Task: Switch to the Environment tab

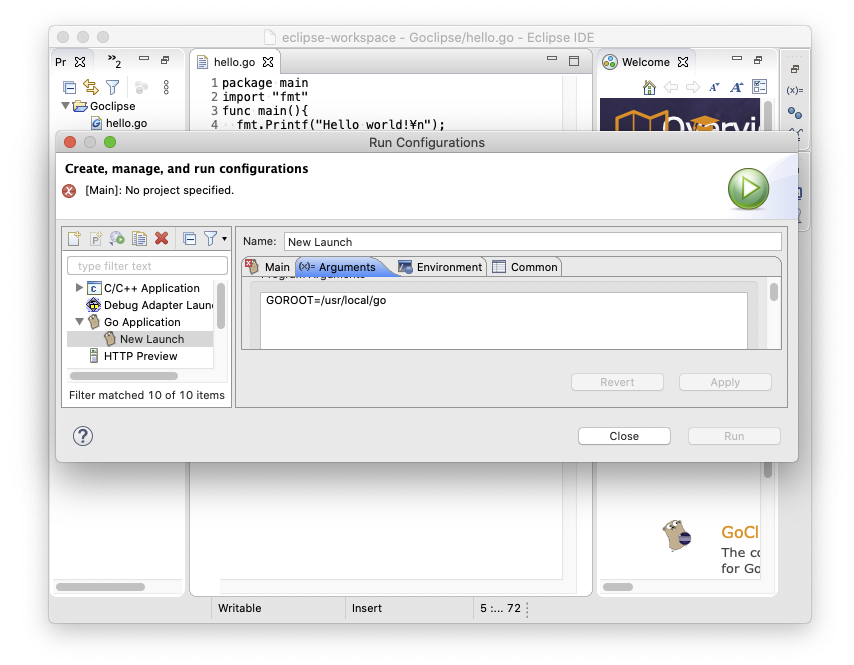Action: point(440,267)
